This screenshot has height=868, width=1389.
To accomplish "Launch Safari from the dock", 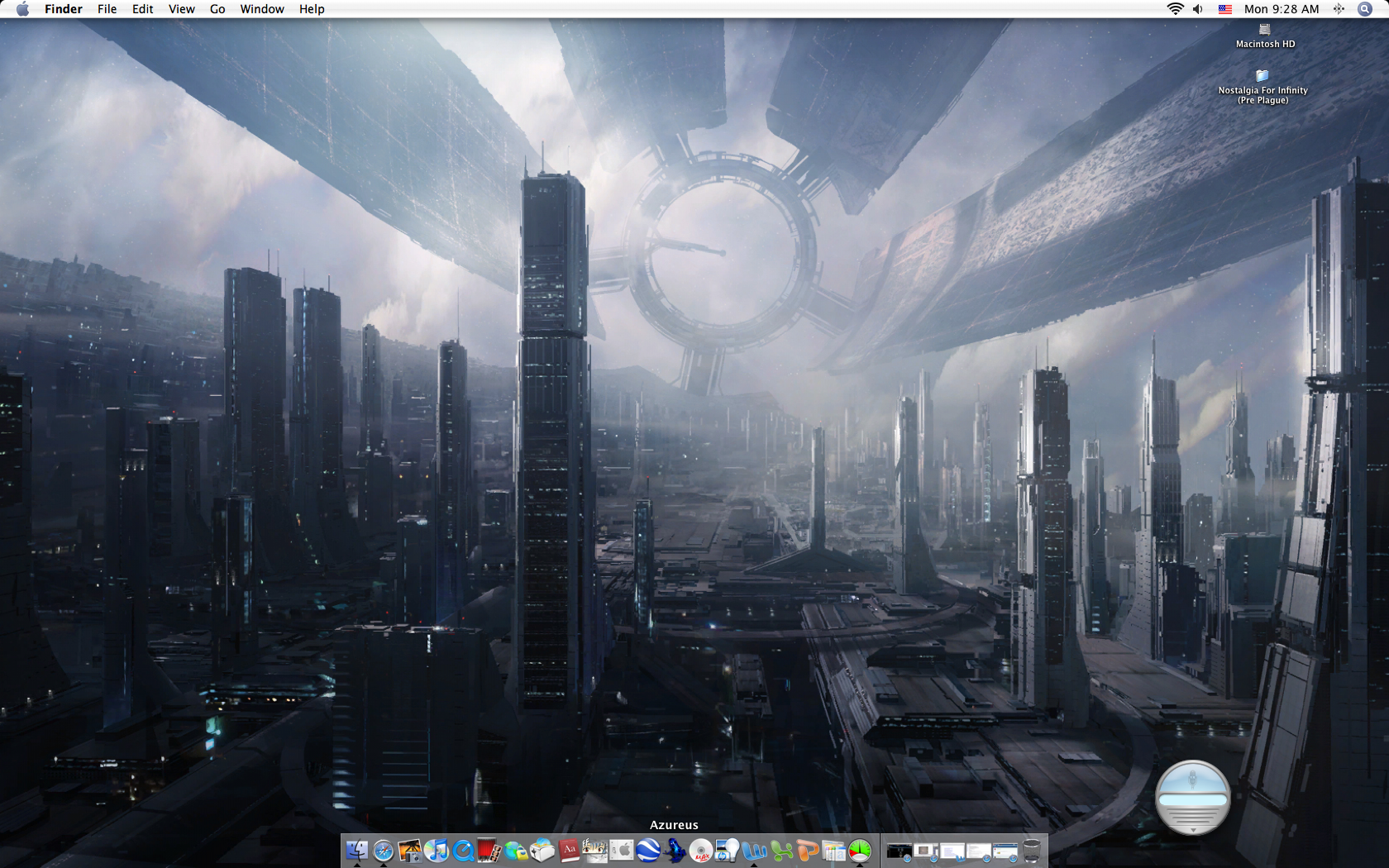I will [383, 850].
